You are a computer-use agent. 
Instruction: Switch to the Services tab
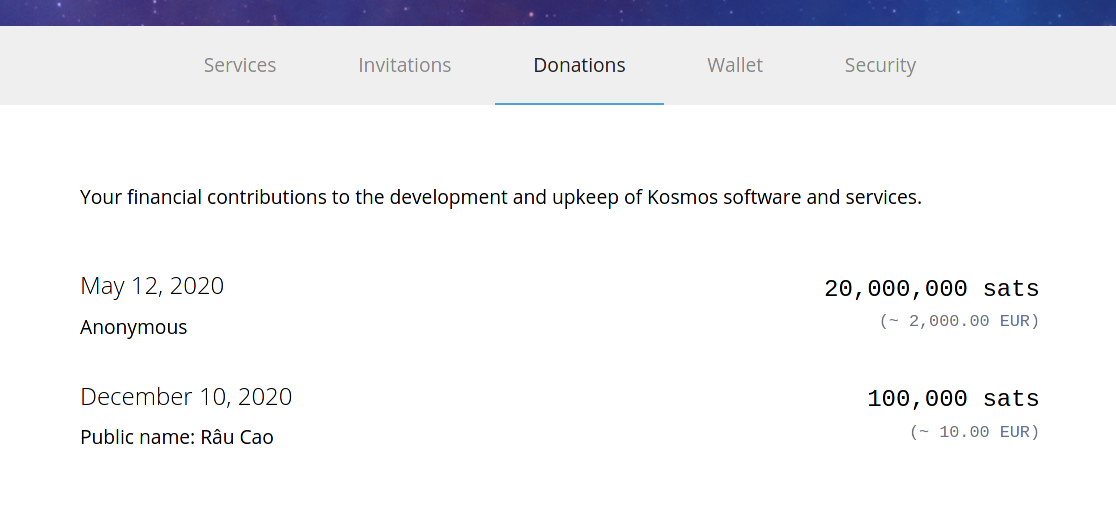tap(240, 65)
